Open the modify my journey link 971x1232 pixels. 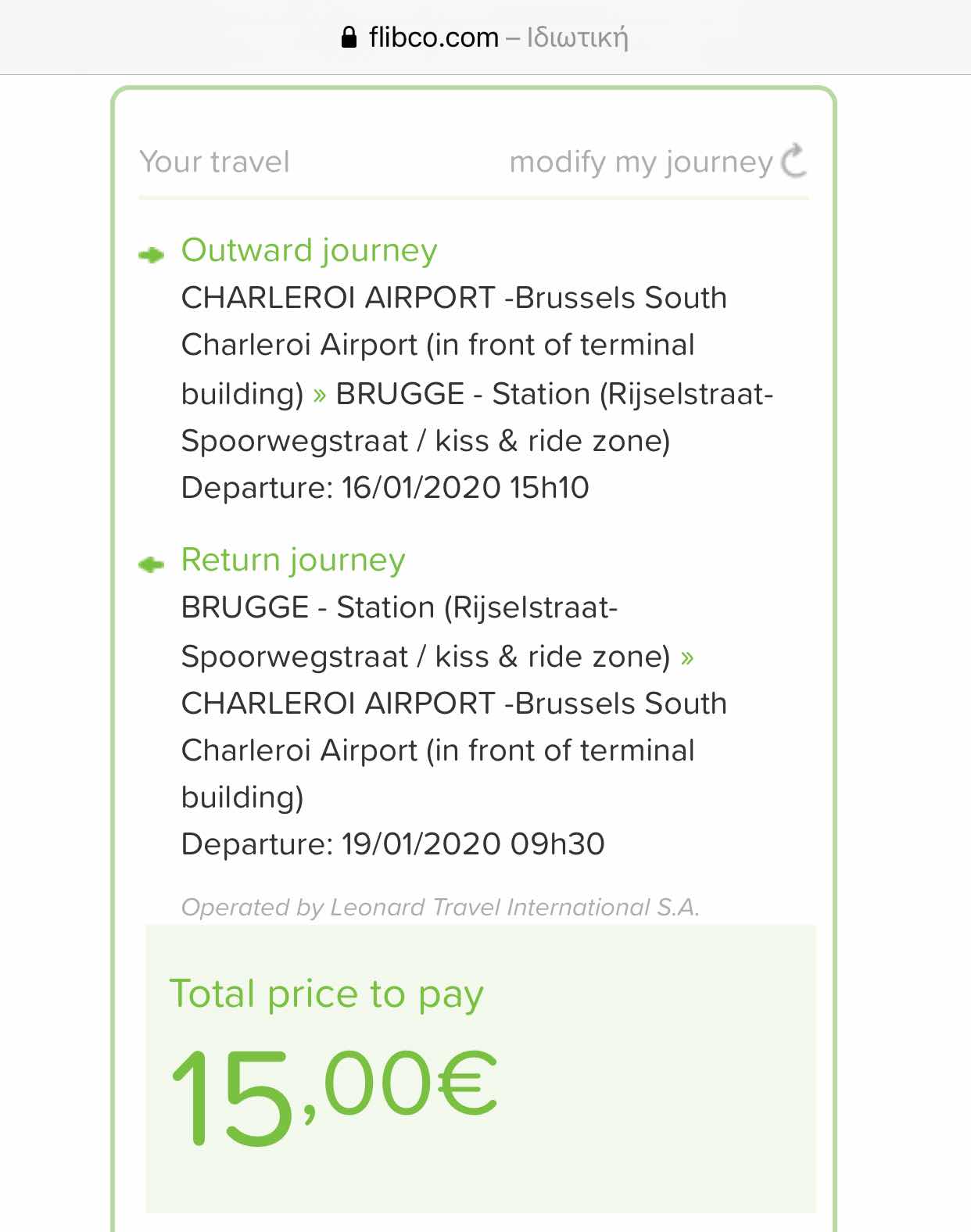641,162
